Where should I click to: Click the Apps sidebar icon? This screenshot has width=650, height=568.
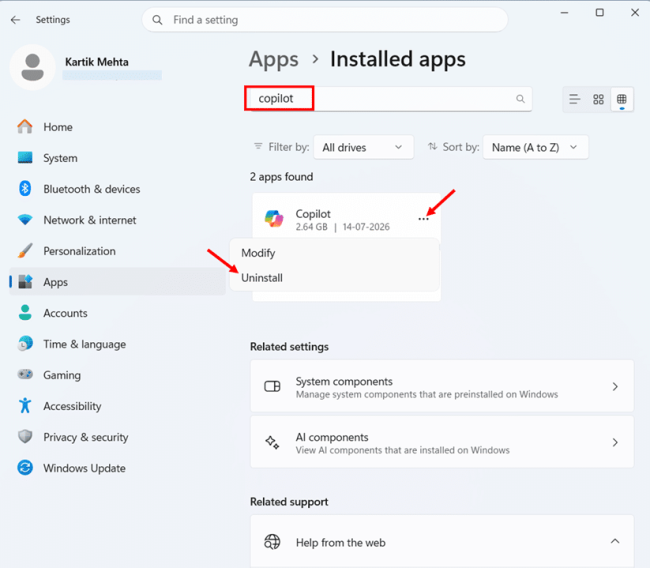(25, 282)
